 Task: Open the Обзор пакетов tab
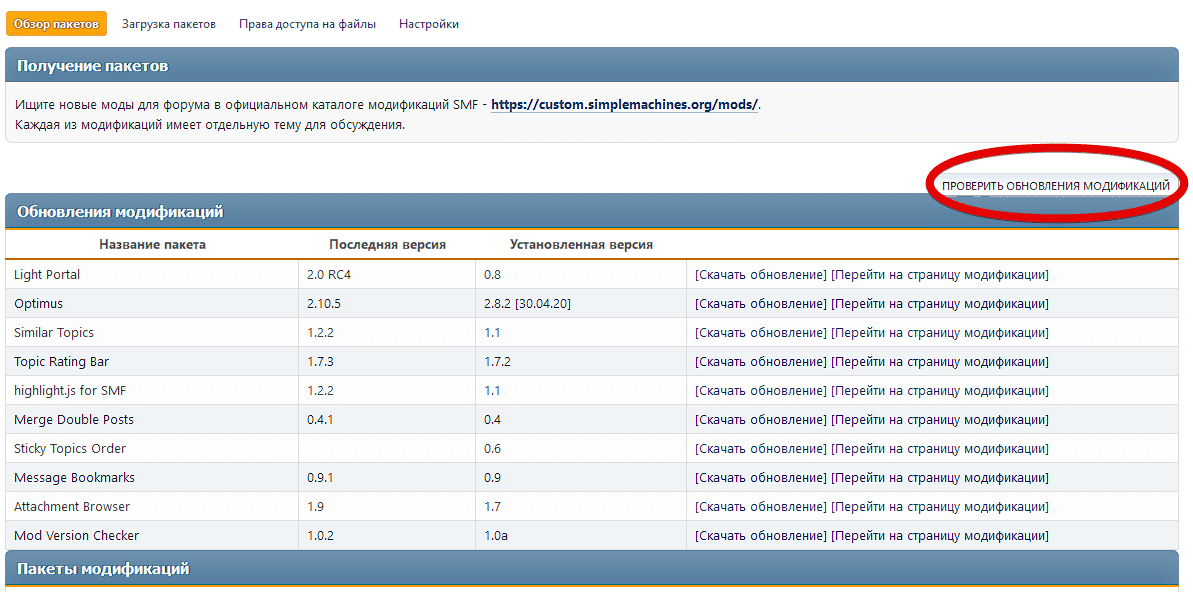pyautogui.click(x=56, y=24)
